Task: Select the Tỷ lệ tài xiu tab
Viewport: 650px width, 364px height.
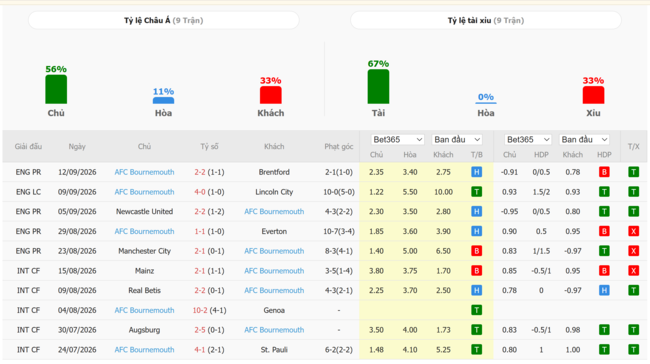Action: 485,20
